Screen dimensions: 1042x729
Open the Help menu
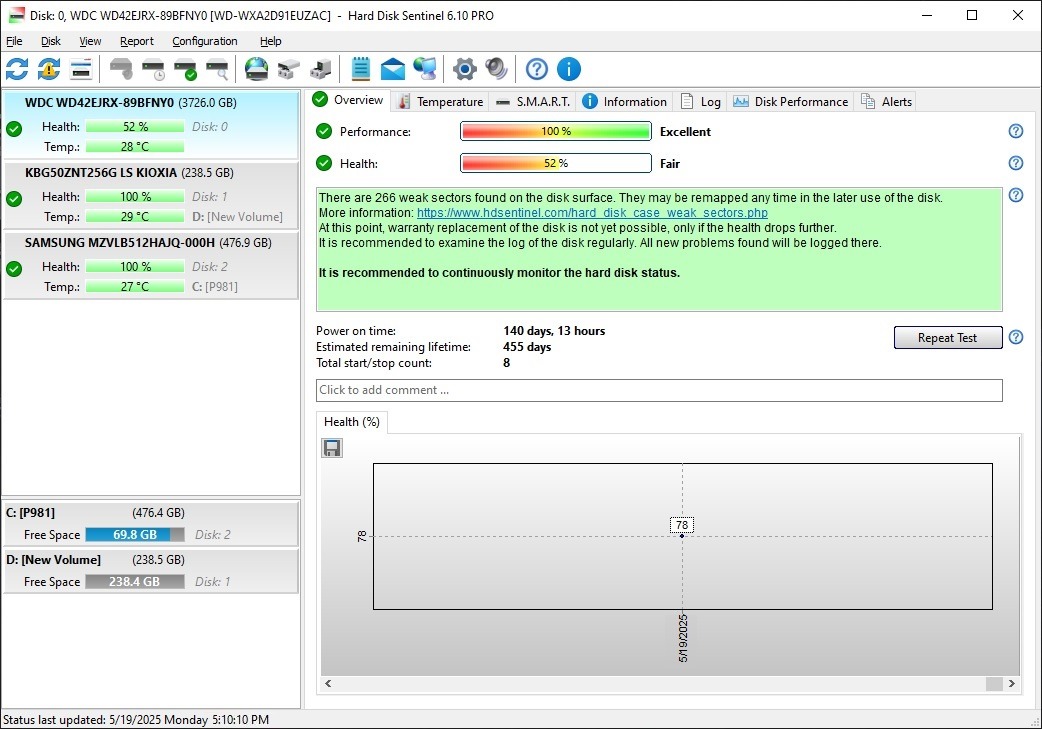coord(270,41)
